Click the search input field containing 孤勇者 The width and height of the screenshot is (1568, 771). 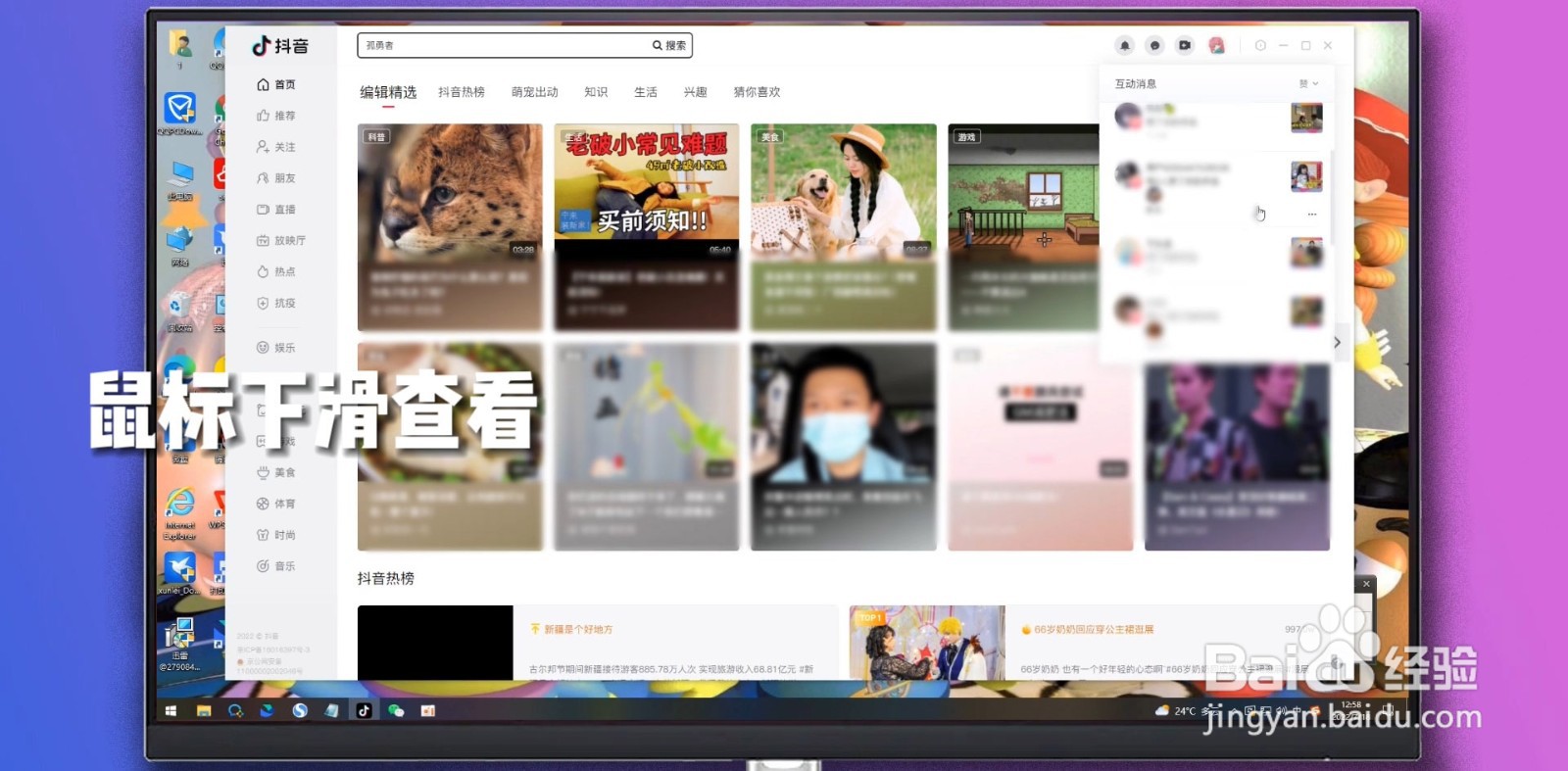pyautogui.click(x=504, y=45)
